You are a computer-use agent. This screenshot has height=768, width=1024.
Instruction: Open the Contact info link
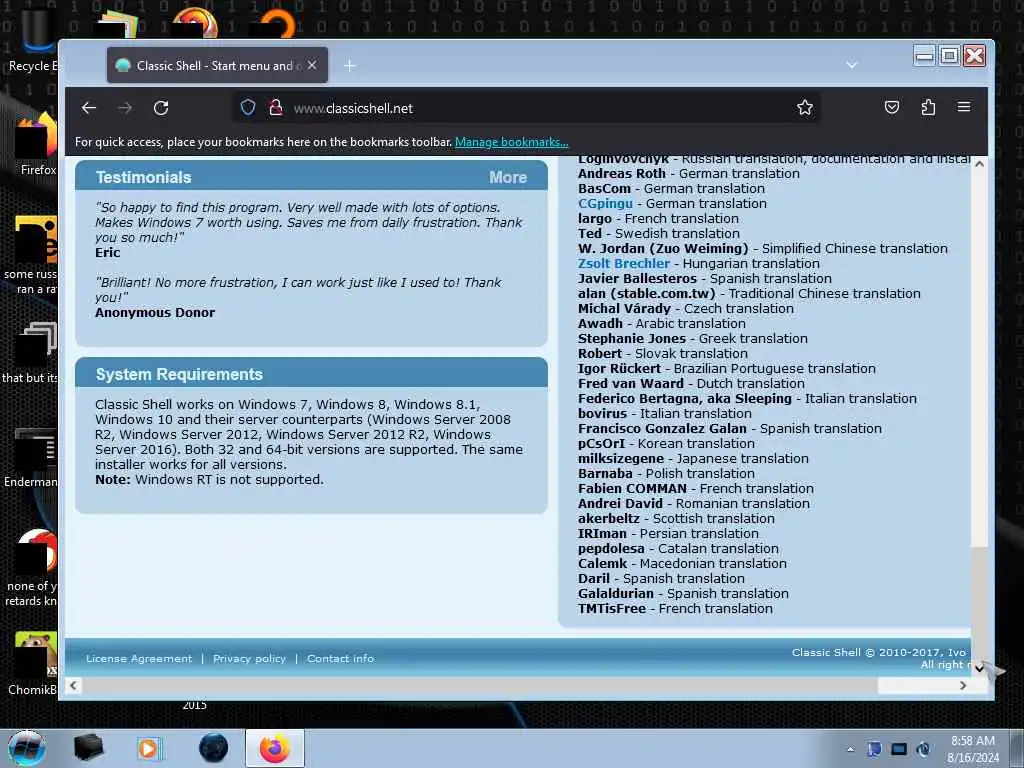click(340, 658)
